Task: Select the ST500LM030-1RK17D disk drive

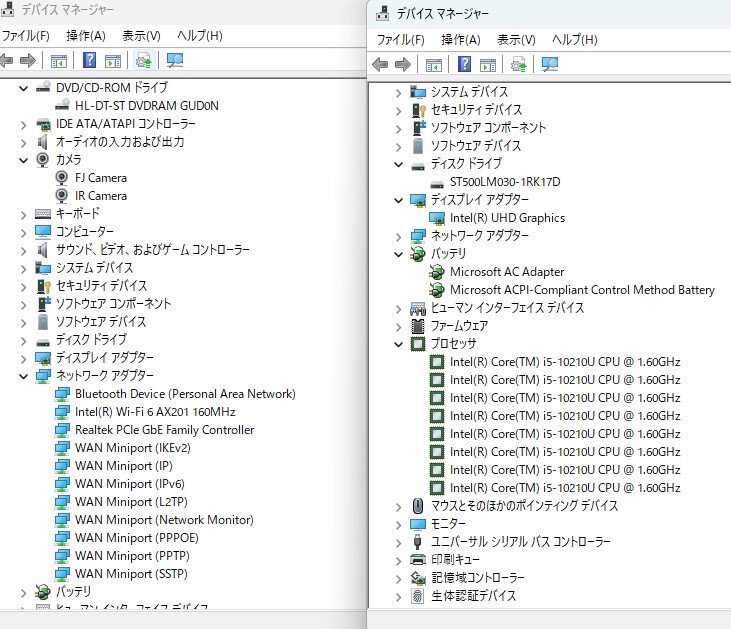Action: [x=505, y=182]
